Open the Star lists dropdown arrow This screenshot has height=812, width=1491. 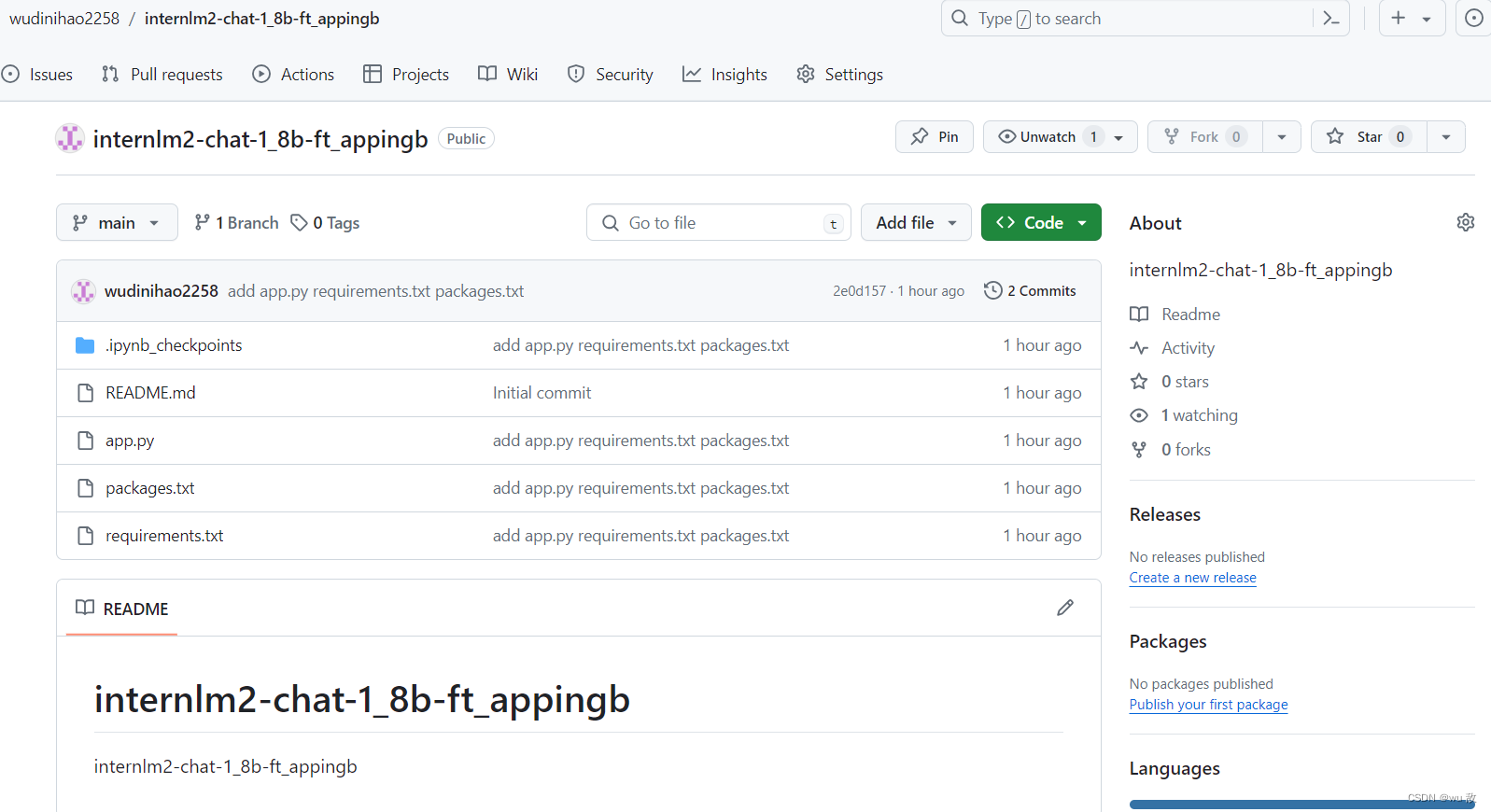tap(1446, 137)
